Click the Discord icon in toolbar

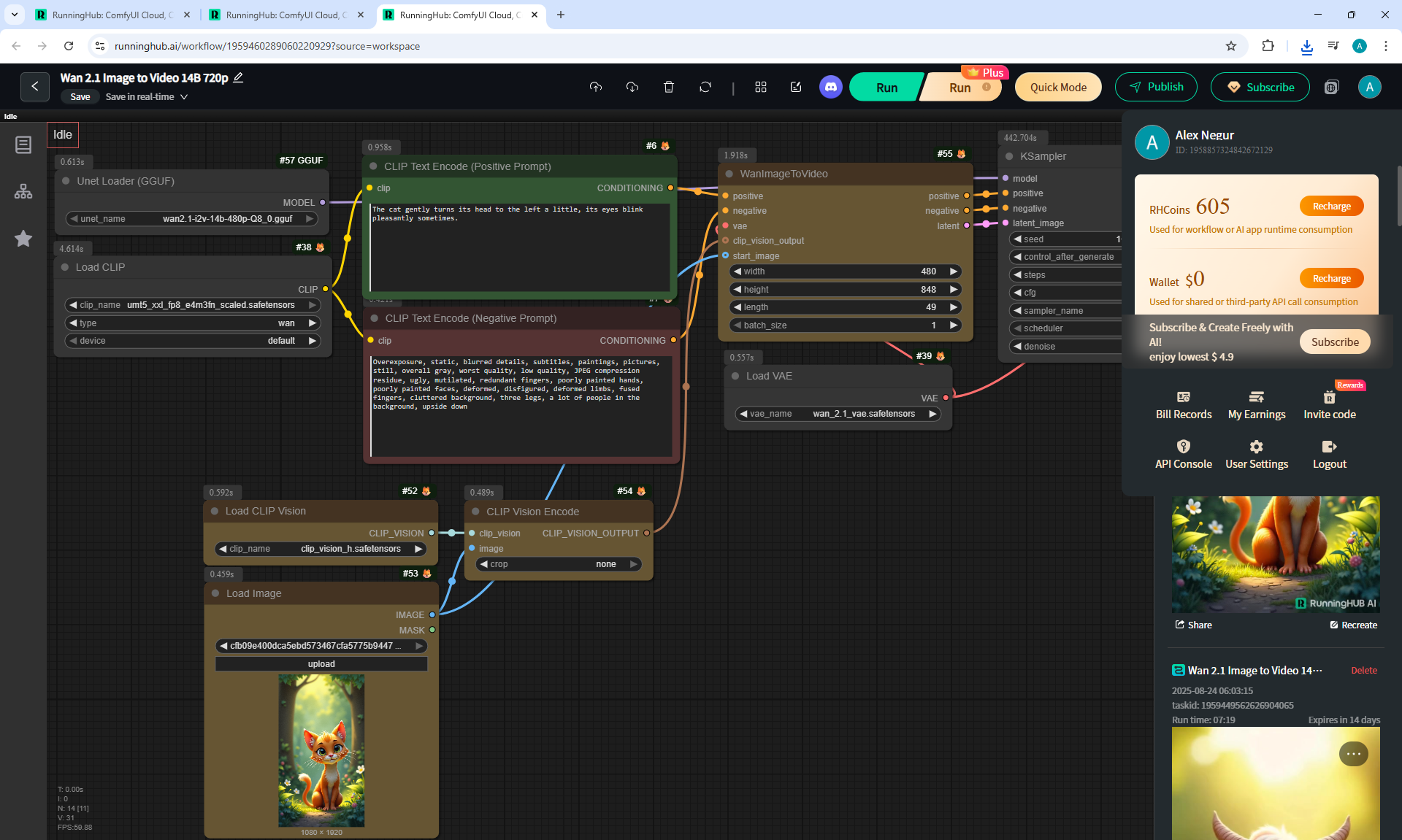click(x=830, y=87)
